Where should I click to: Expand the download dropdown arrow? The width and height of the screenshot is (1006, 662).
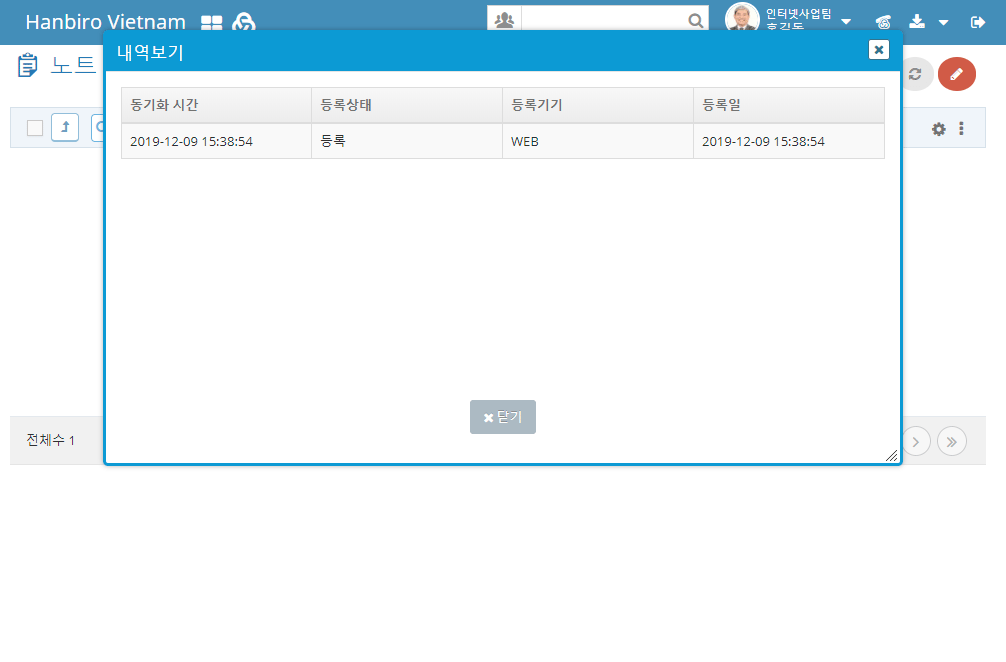click(943, 22)
